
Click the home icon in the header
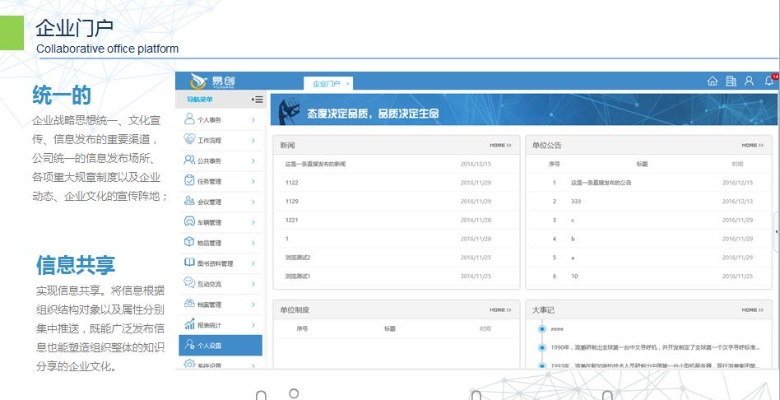click(712, 81)
